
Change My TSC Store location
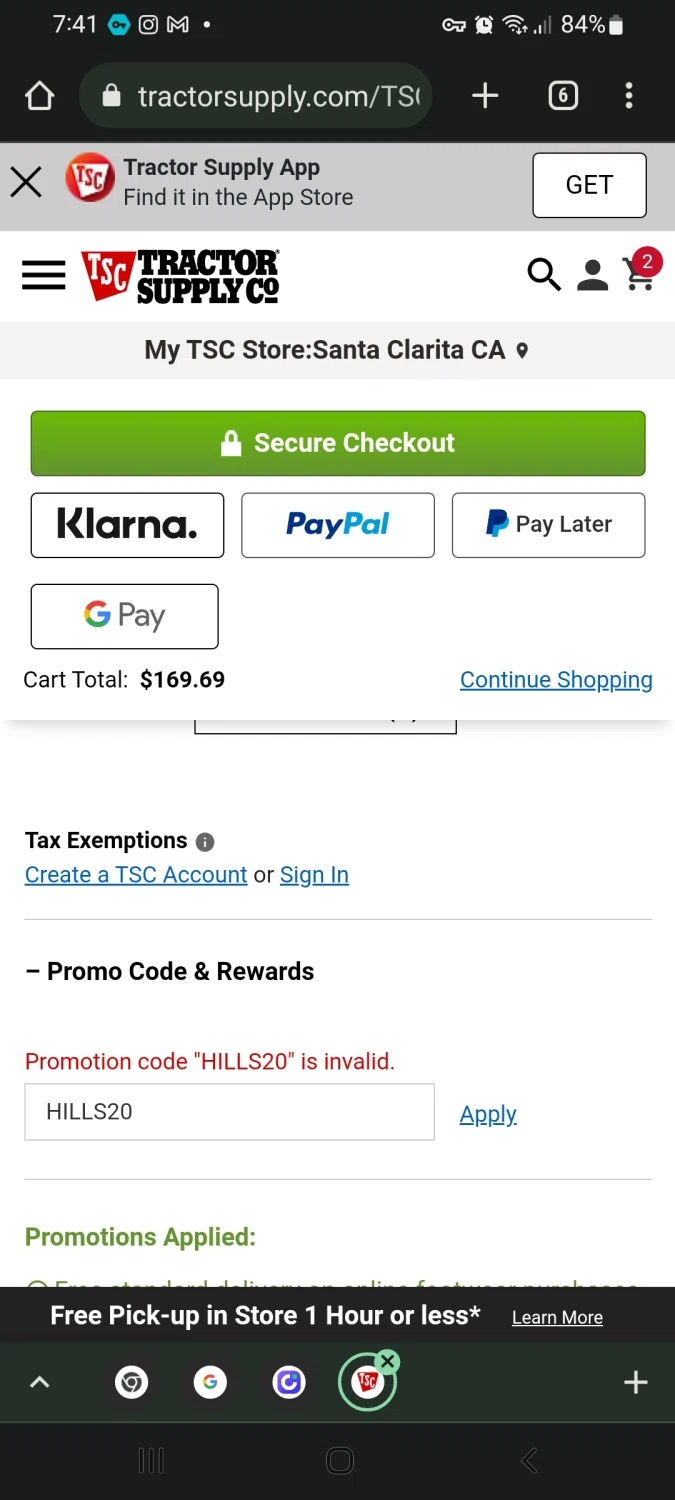pos(337,350)
